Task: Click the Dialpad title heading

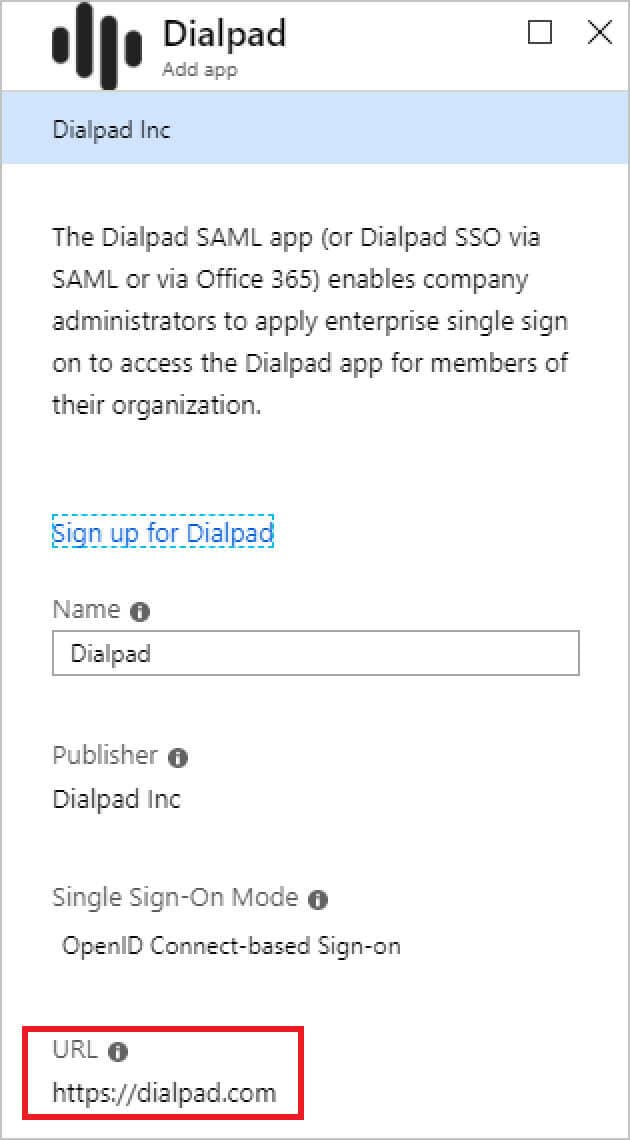Action: (224, 33)
